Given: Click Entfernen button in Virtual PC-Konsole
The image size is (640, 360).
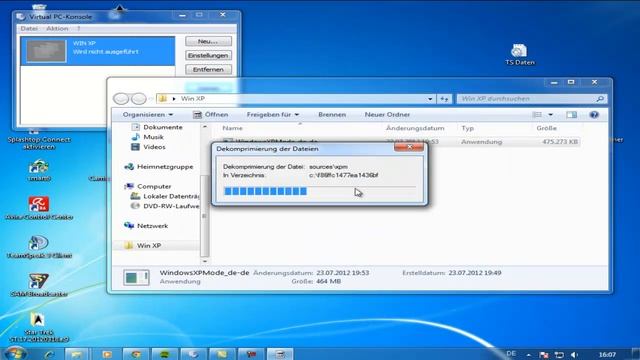Looking at the screenshot, I should [x=208, y=70].
